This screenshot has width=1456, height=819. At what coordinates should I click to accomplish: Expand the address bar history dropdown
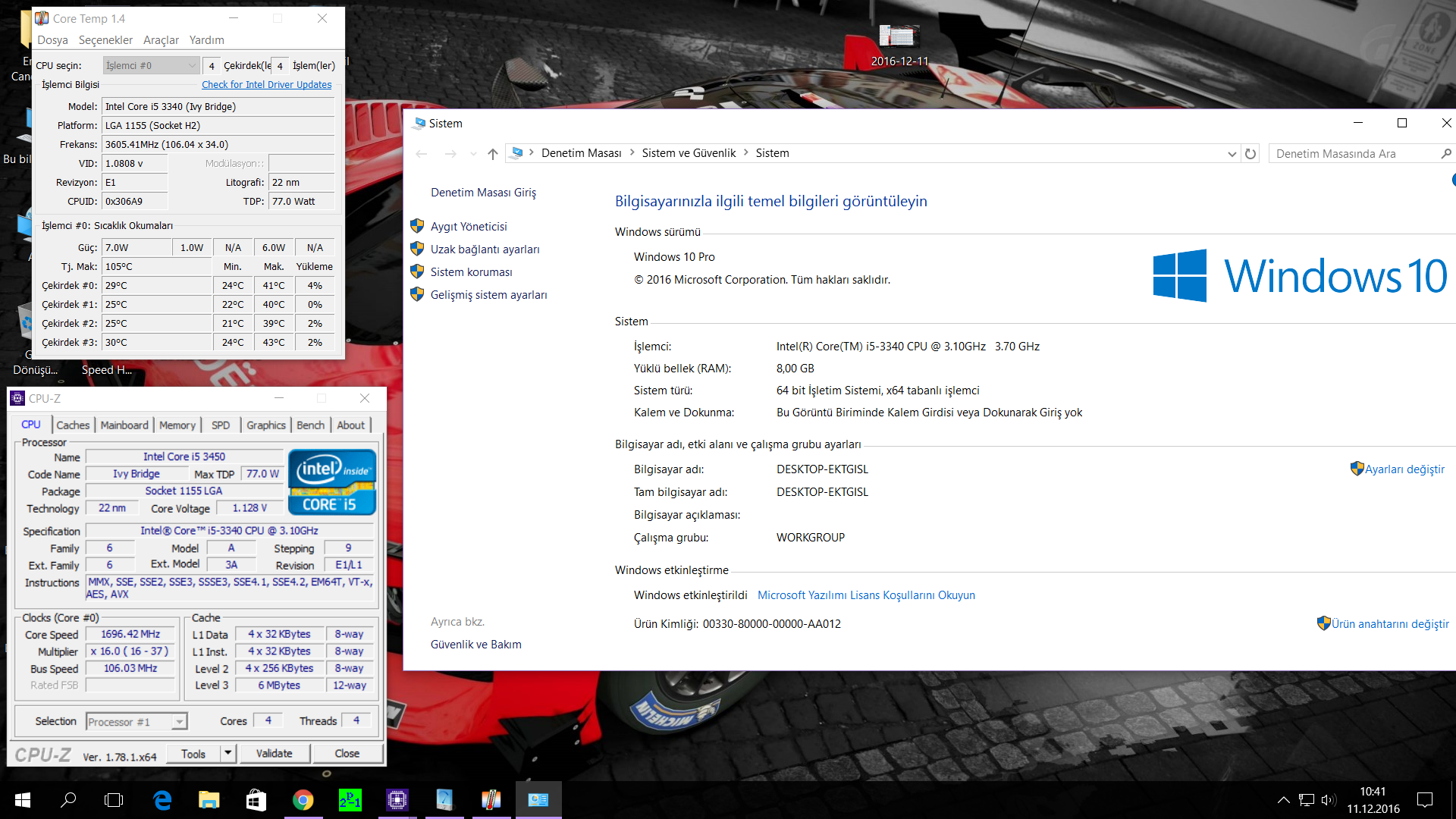1232,154
